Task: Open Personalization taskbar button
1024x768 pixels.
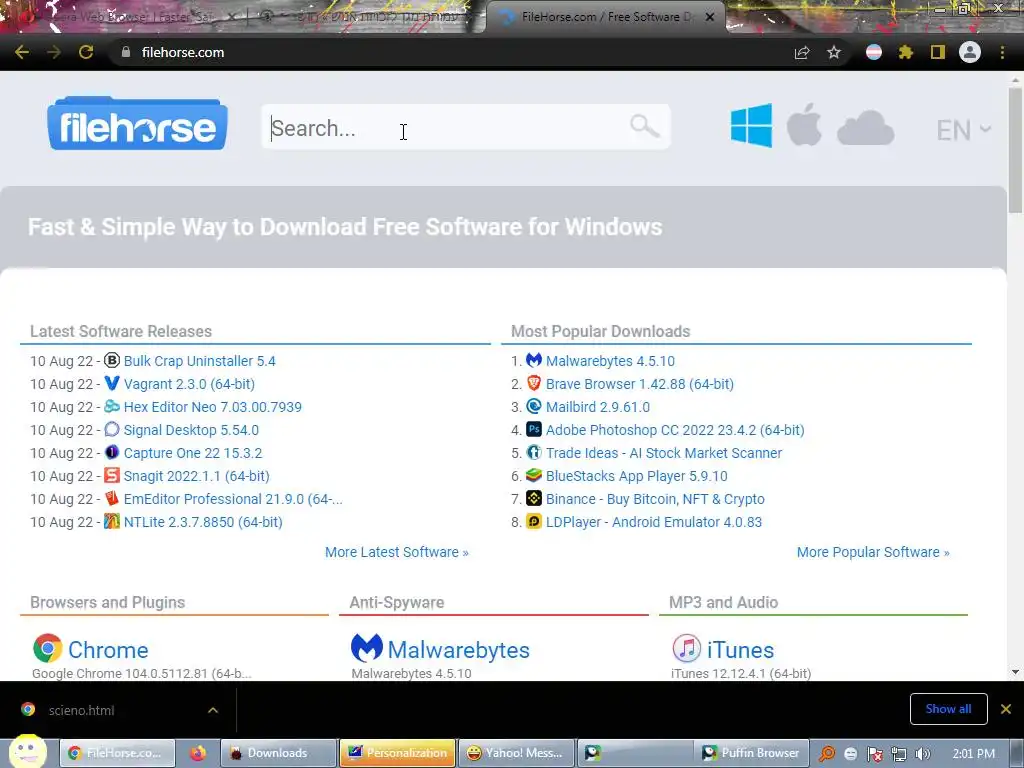Action: (397, 753)
